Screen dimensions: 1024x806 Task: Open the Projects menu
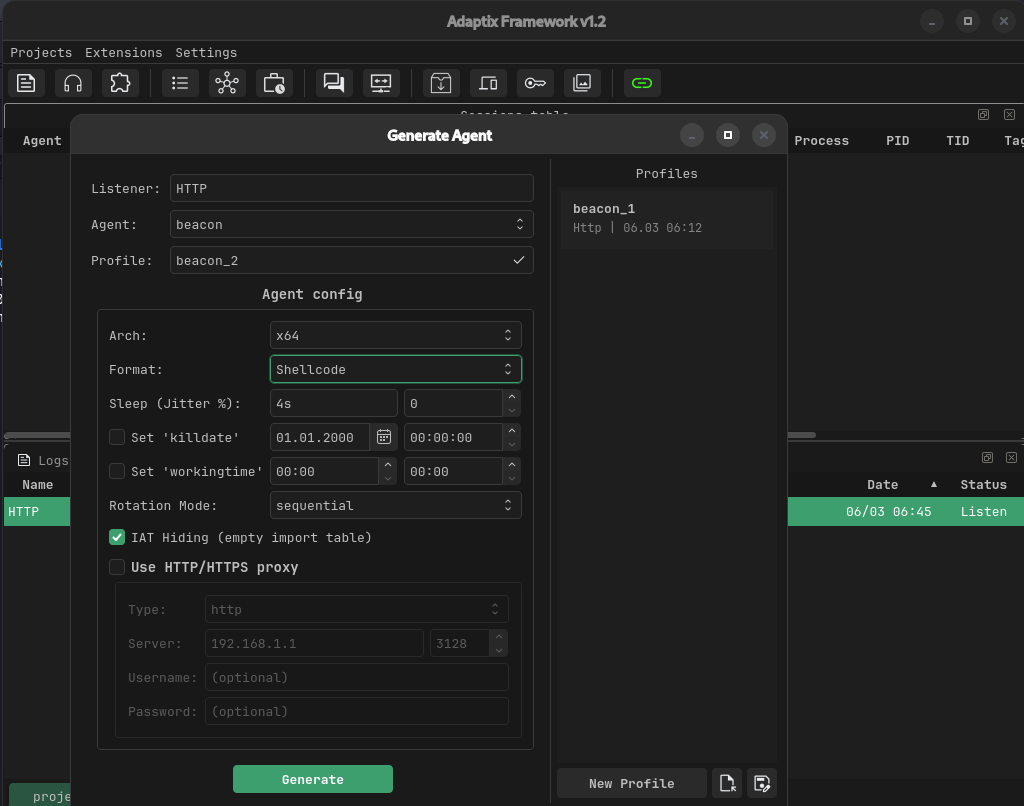click(41, 52)
